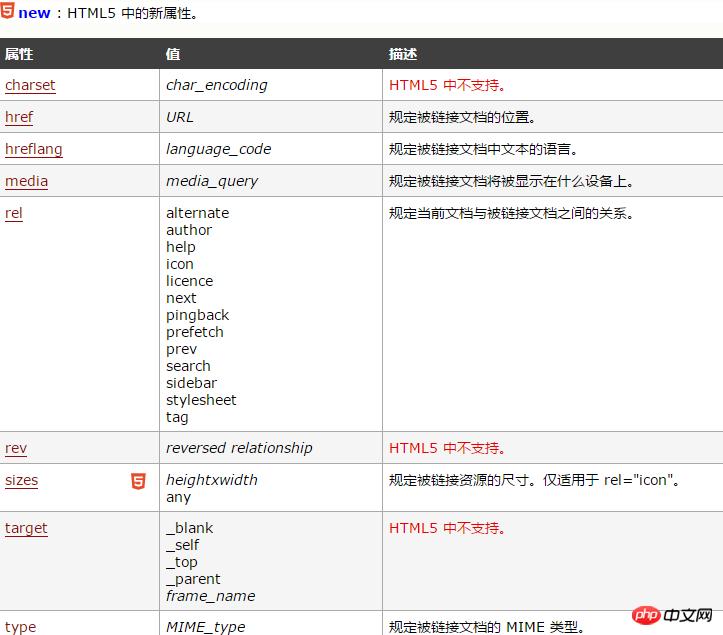The height and width of the screenshot is (635, 723).
Task: Click the 值 column header
Action: click(173, 54)
